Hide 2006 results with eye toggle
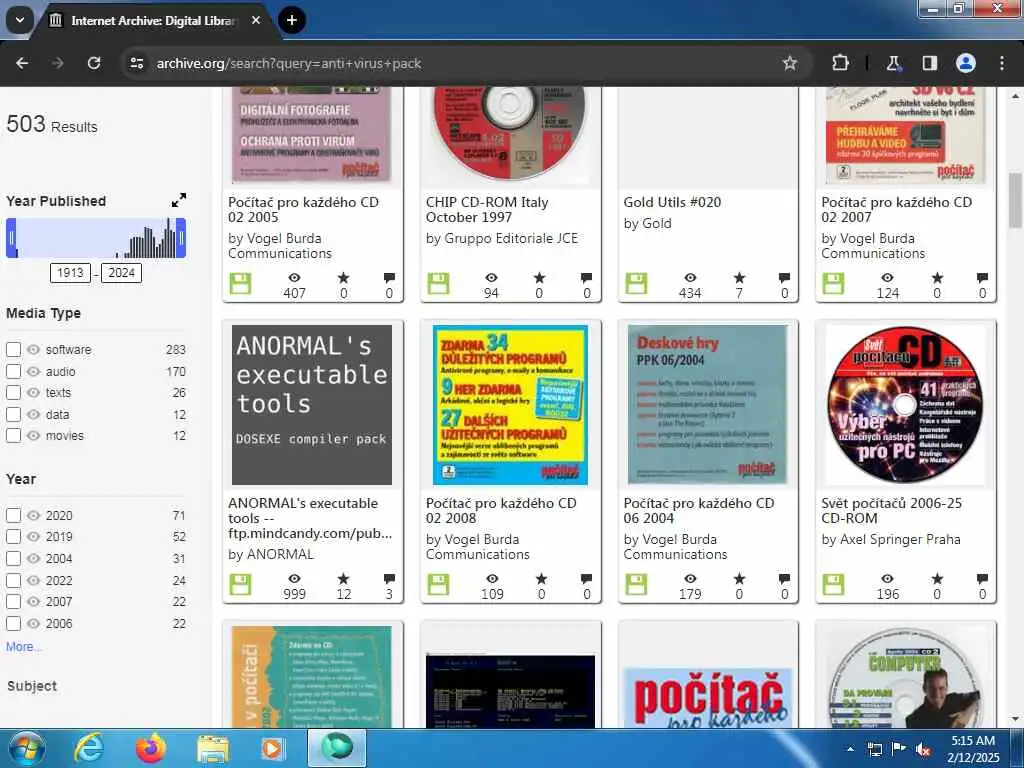1024x768 pixels. click(x=33, y=623)
